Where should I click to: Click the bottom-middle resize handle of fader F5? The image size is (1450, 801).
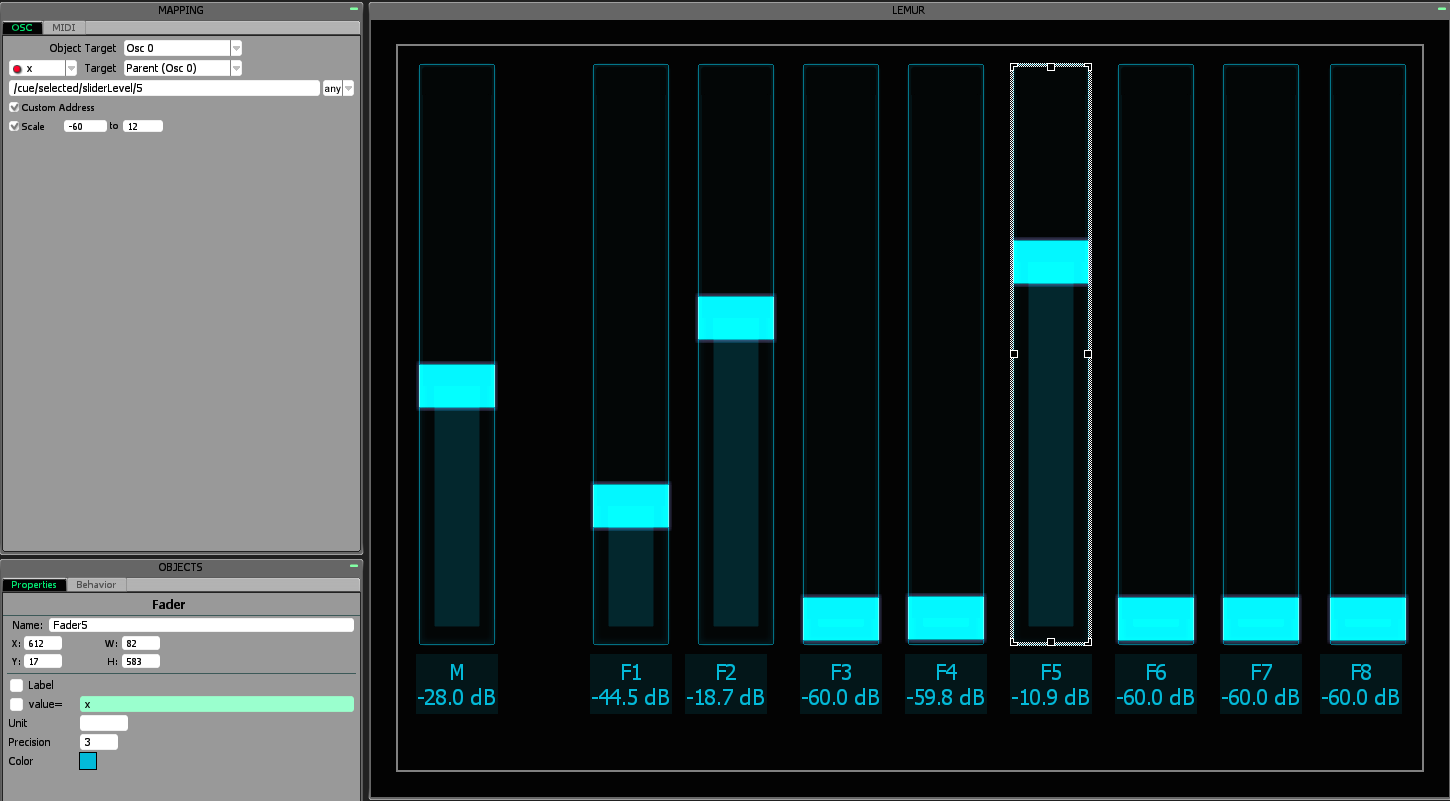click(1051, 642)
